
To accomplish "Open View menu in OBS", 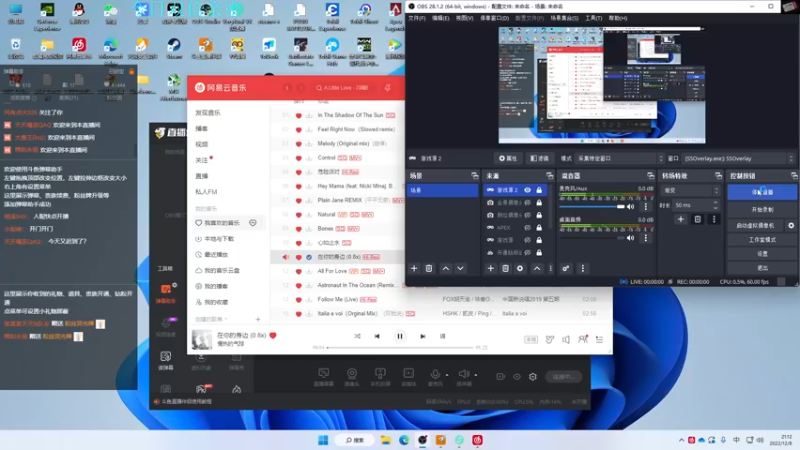I will pos(464,18).
